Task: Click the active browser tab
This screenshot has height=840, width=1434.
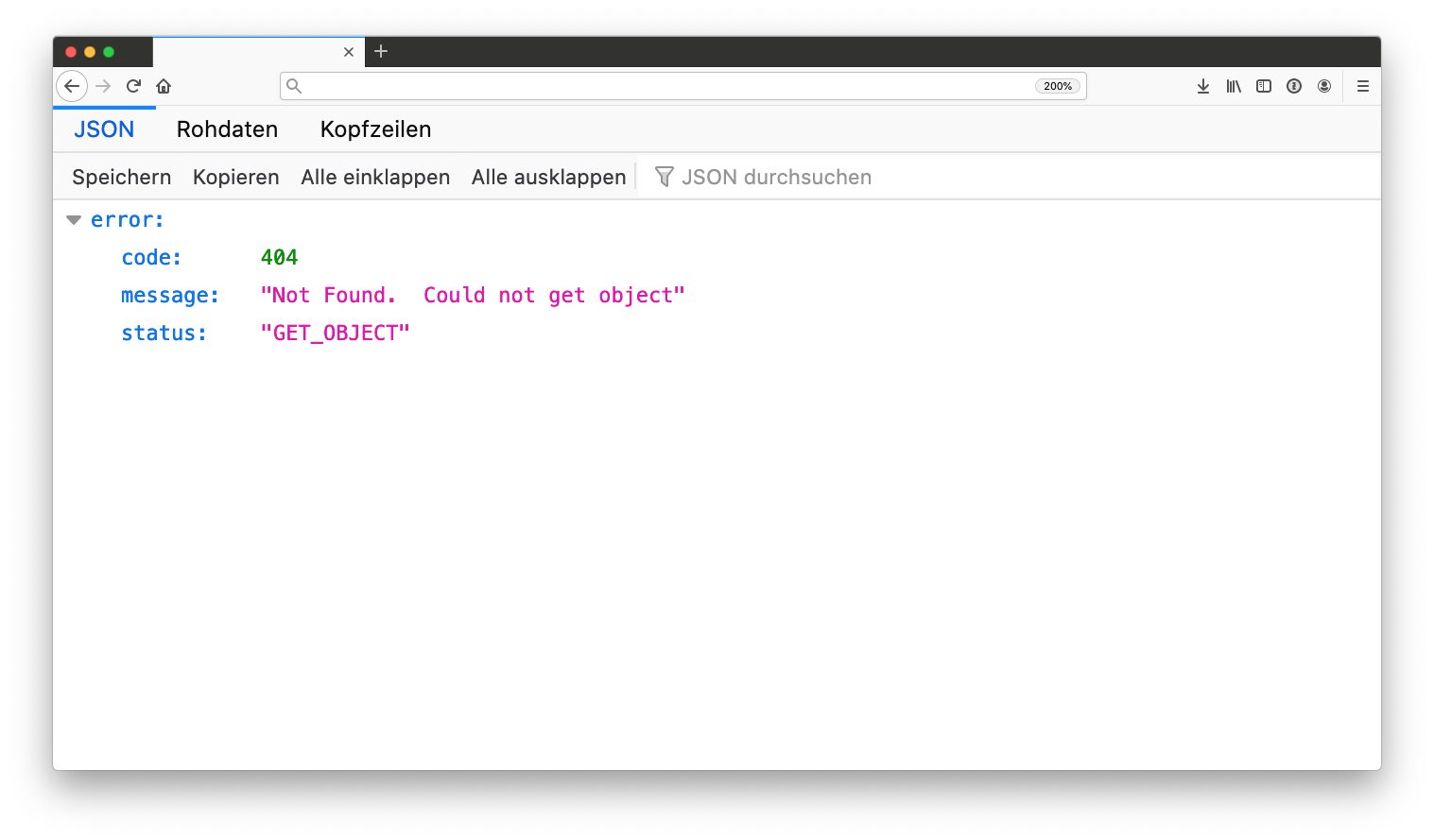Action: pos(258,52)
